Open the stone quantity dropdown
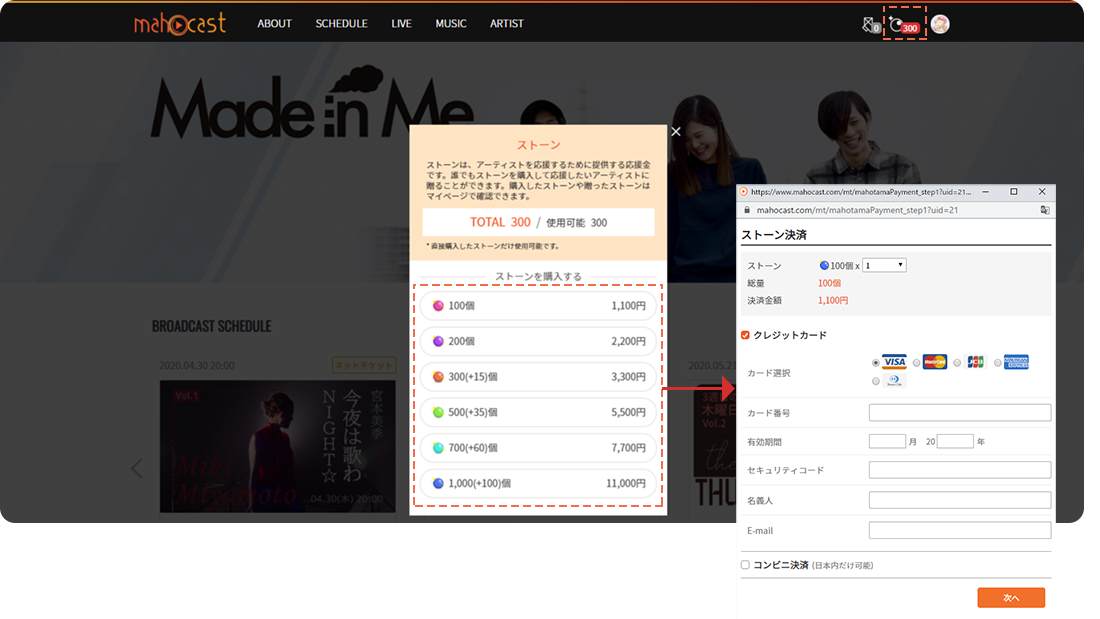 (884, 265)
